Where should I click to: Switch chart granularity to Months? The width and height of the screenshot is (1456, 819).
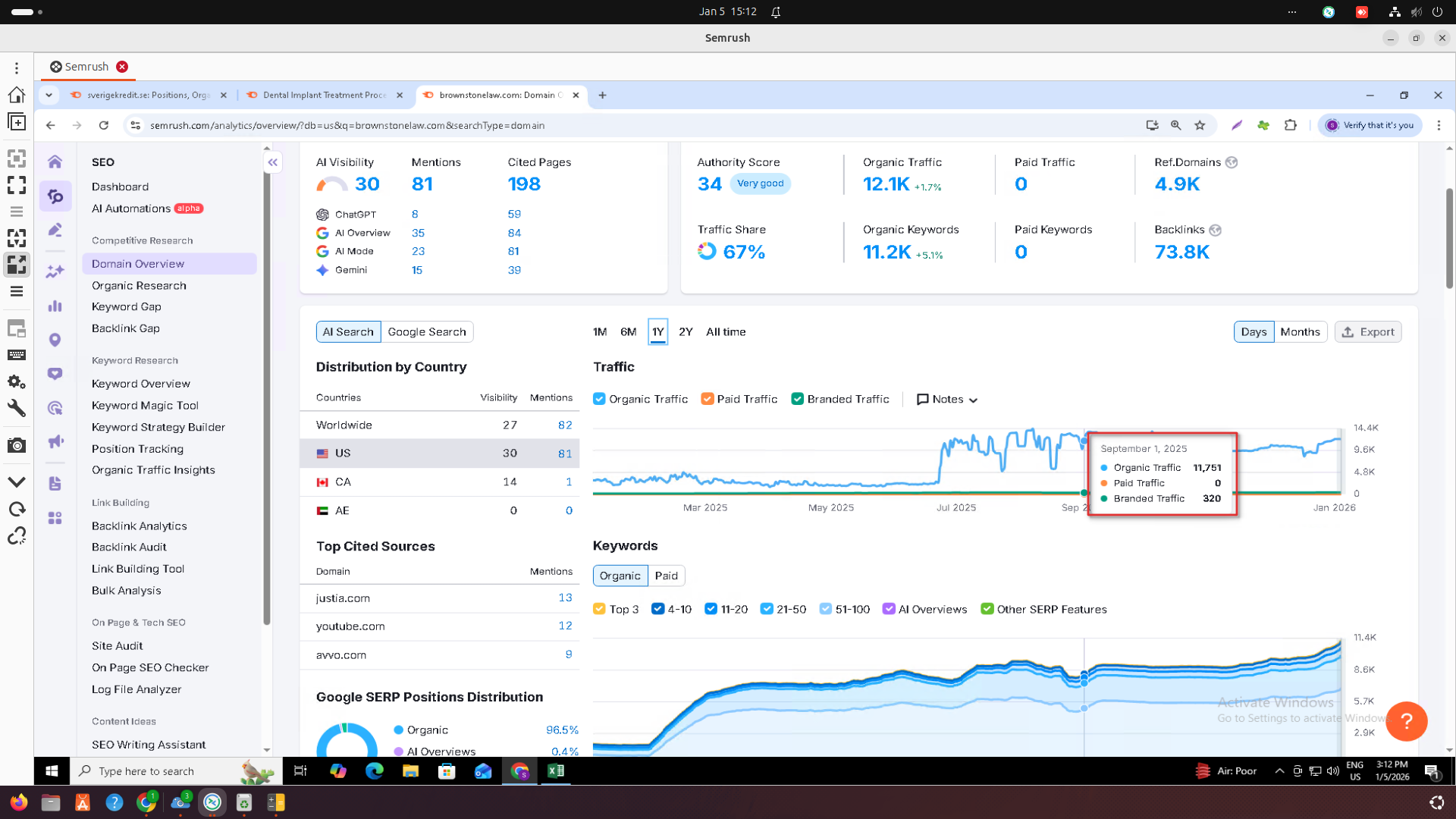tap(1300, 332)
